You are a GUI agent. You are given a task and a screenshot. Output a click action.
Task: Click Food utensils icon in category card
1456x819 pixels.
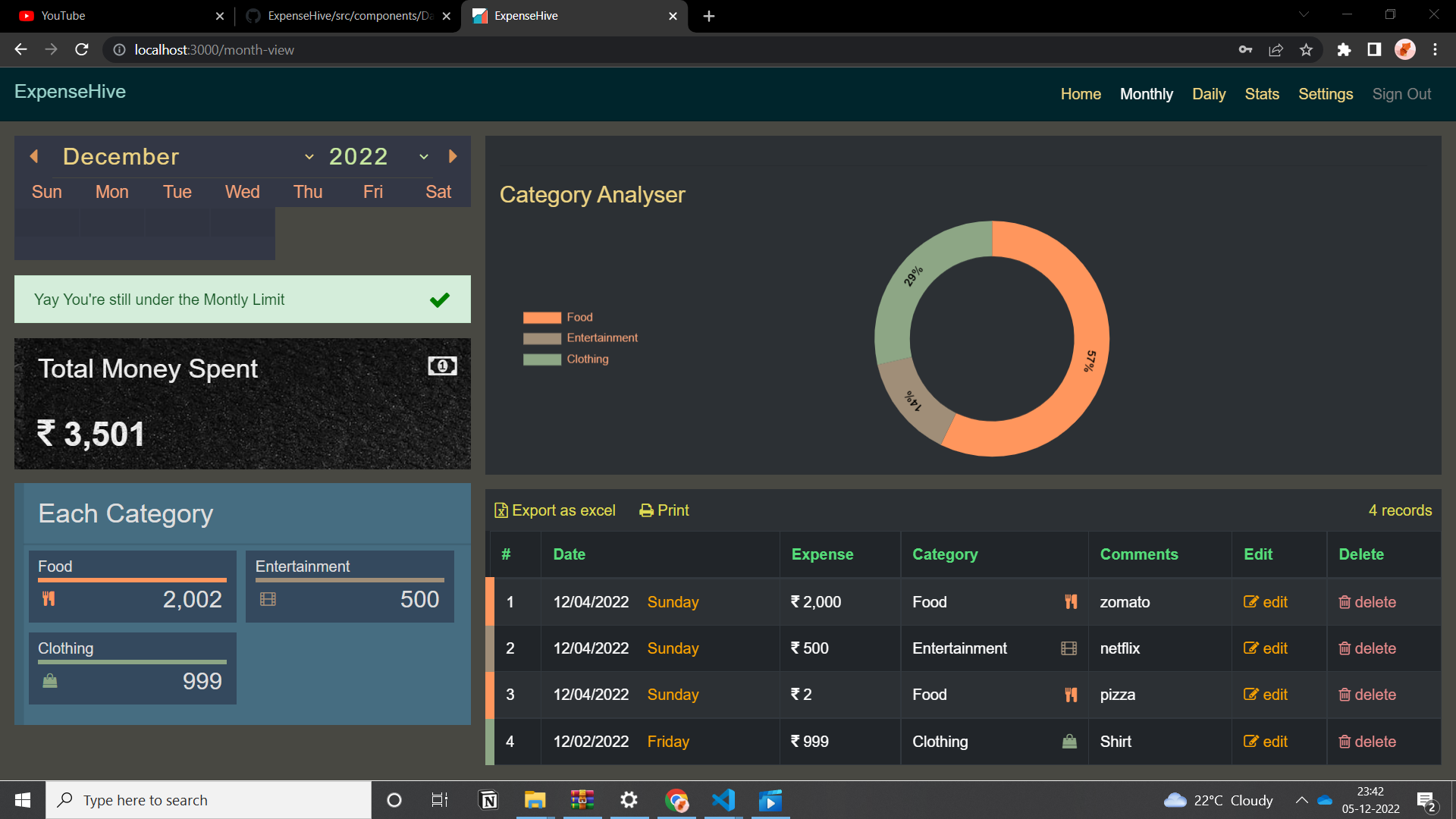point(49,599)
